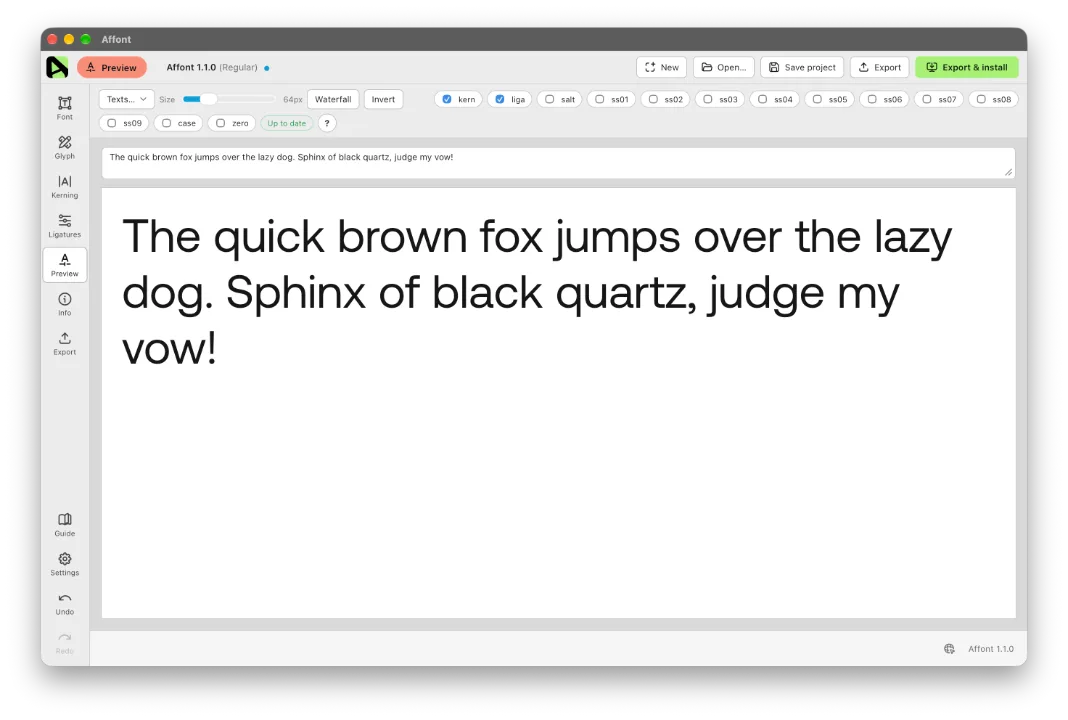Open the Ligatures panel
Viewport: 1068px width, 720px height.
65,225
